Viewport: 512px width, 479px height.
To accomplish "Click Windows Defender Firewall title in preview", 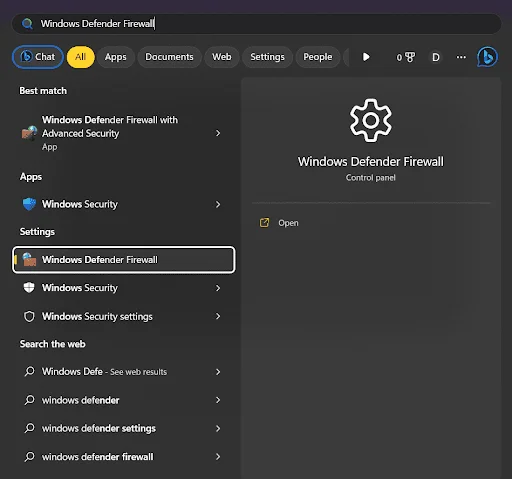I will point(371,162).
